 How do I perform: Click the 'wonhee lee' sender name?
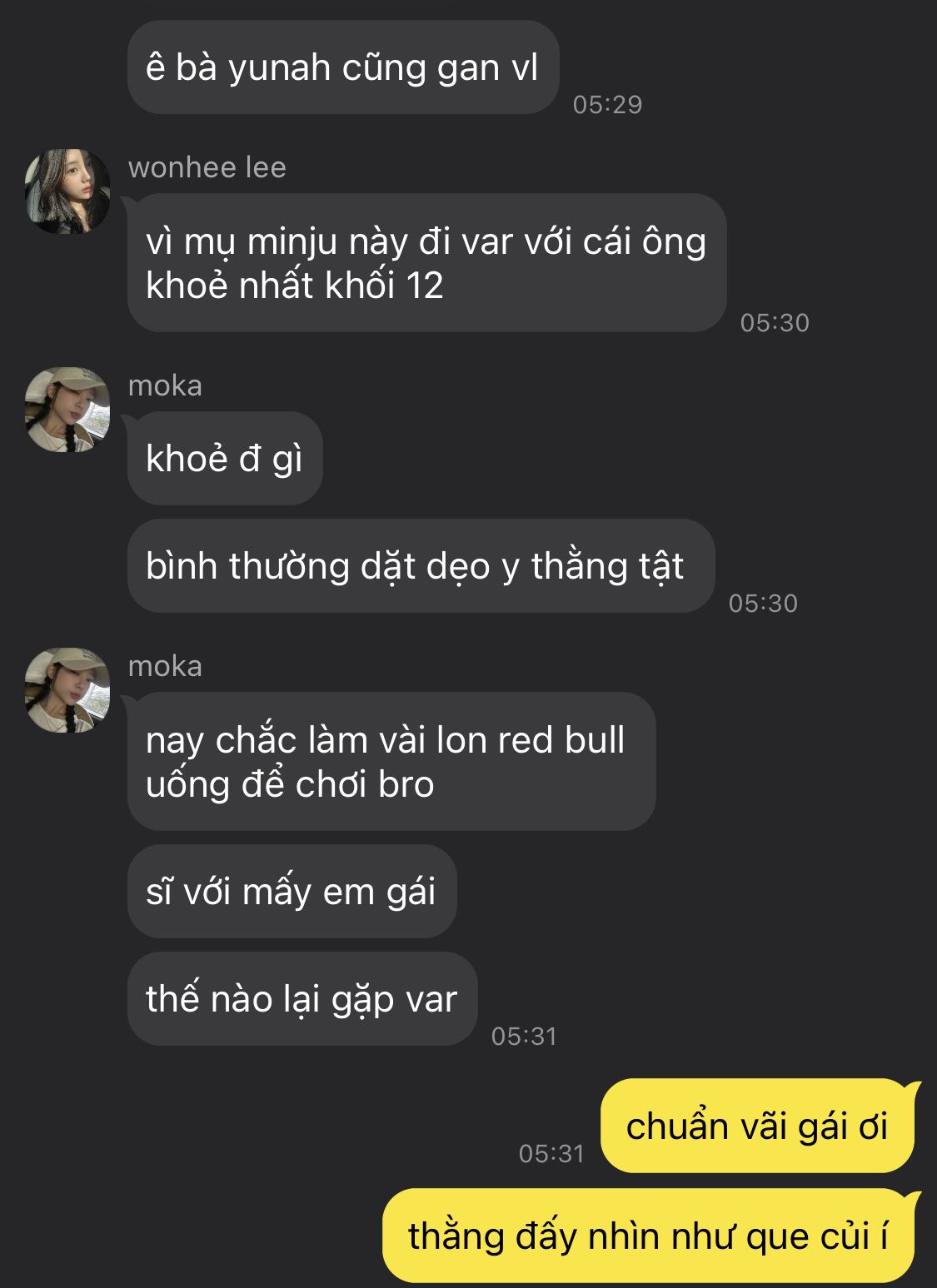coord(207,167)
